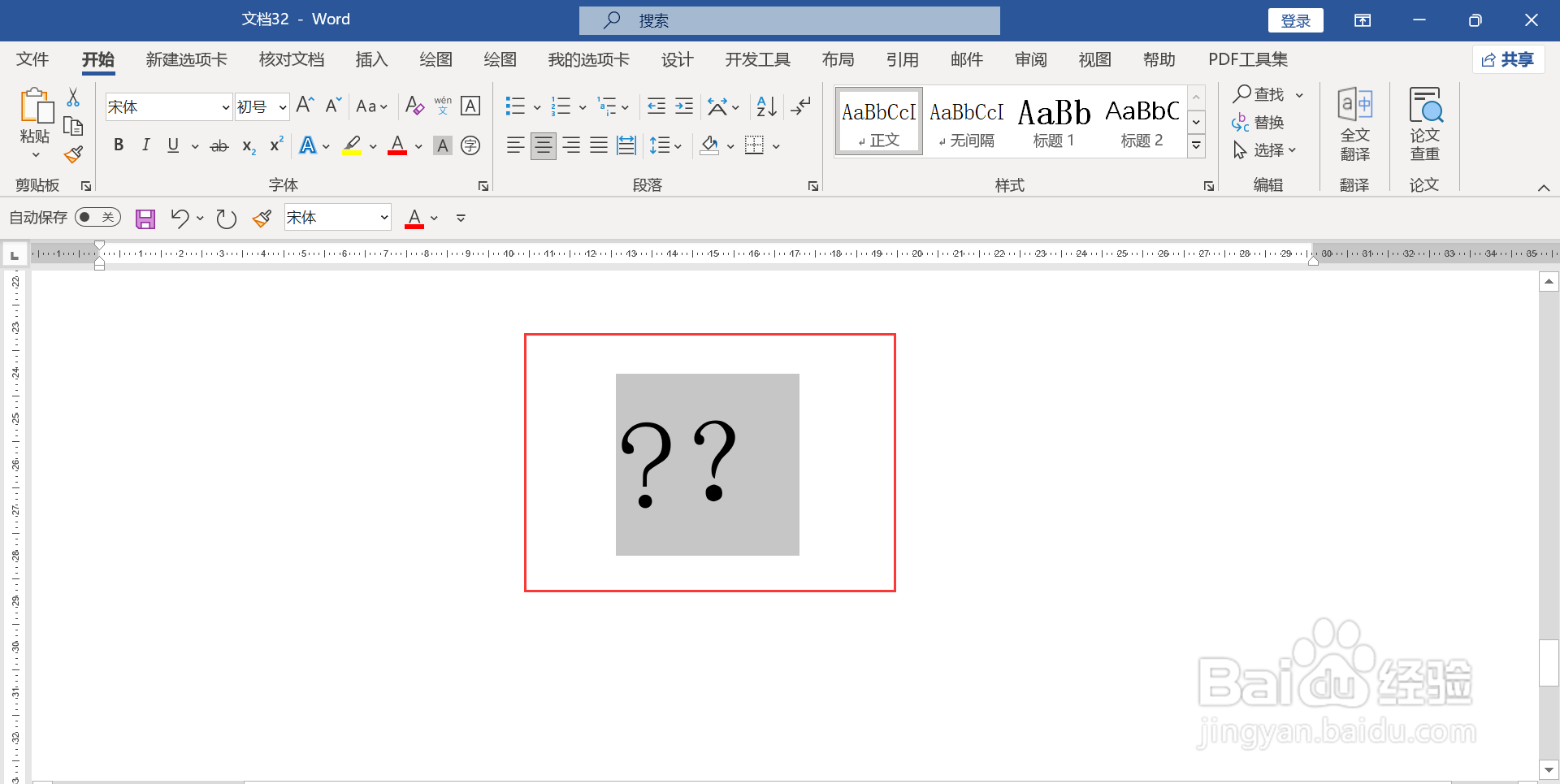This screenshot has width=1560, height=784.
Task: Align text right
Action: coord(571,145)
